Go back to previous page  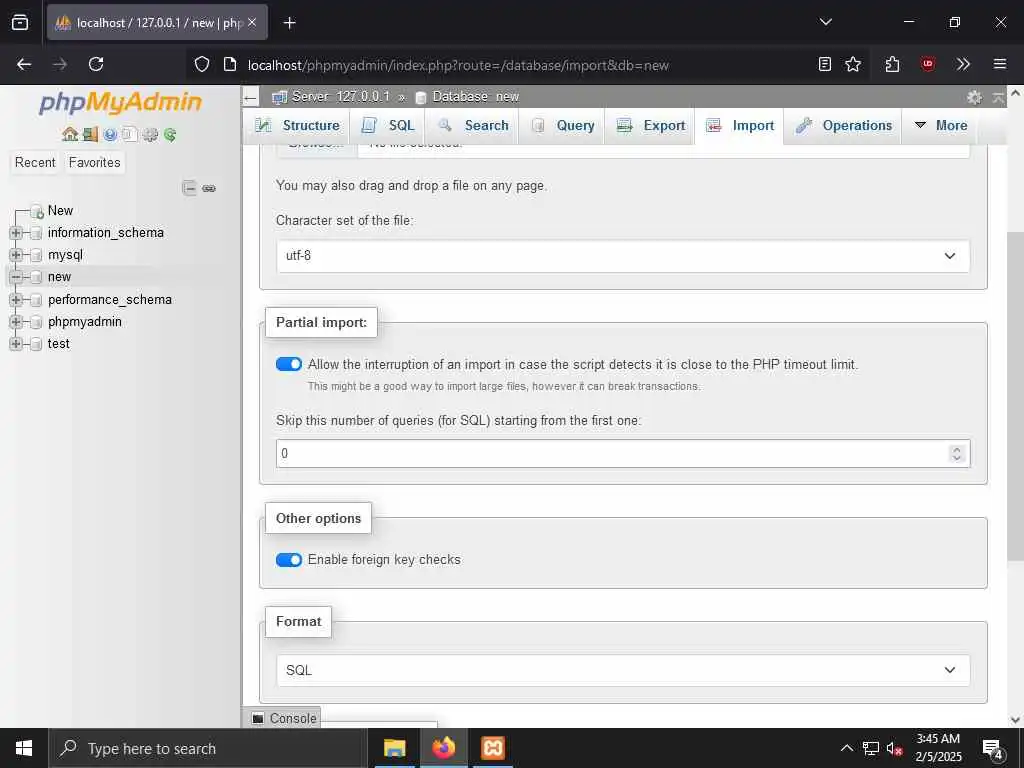click(24, 64)
